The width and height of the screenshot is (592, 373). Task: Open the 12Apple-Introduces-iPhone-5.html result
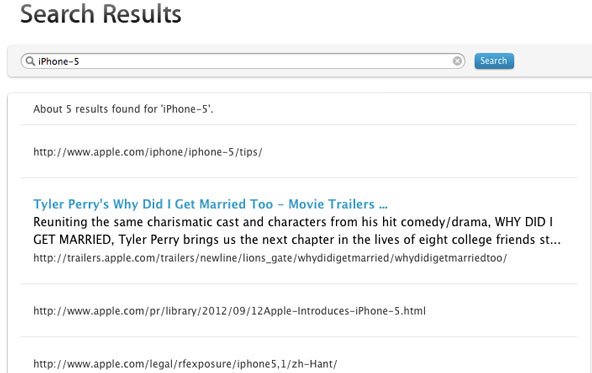(229, 311)
